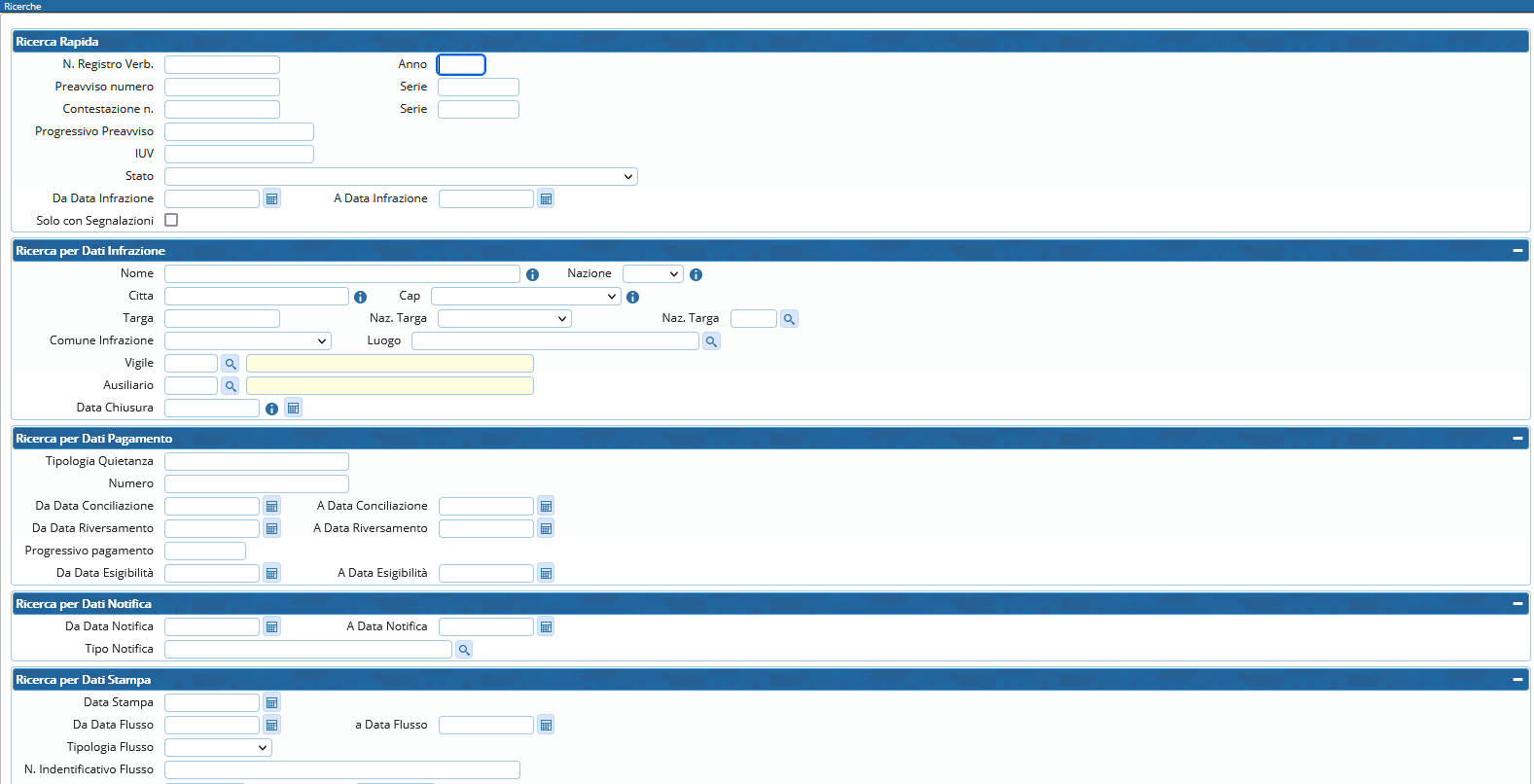Focus the Targa text field

pyautogui.click(x=222, y=319)
